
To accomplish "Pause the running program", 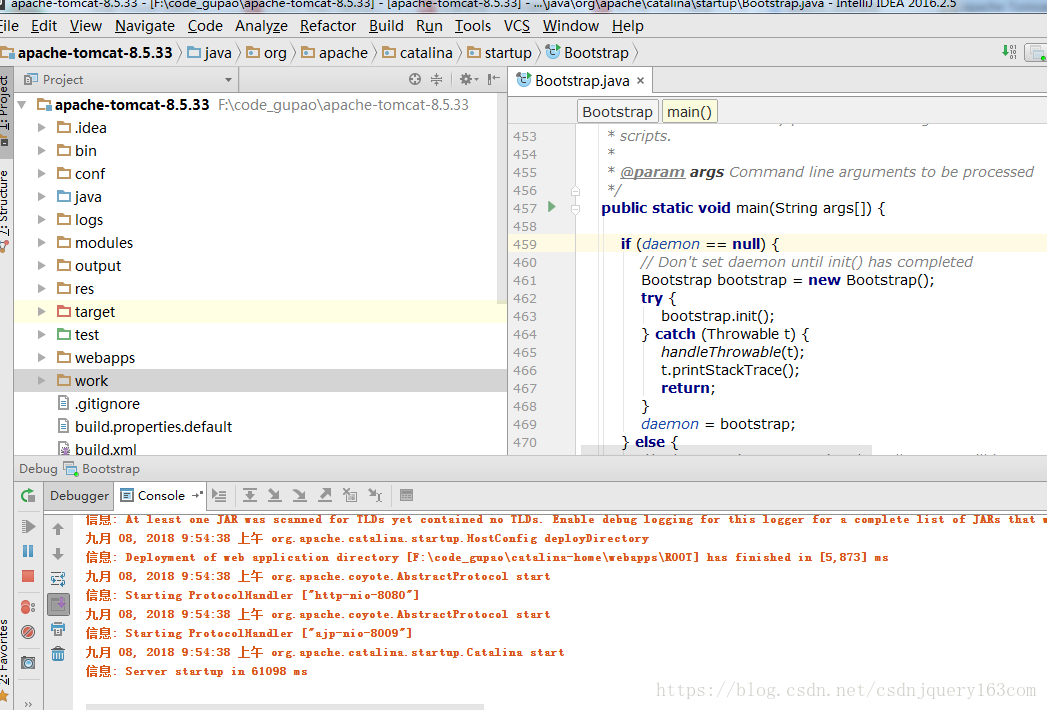I will 28,551.
